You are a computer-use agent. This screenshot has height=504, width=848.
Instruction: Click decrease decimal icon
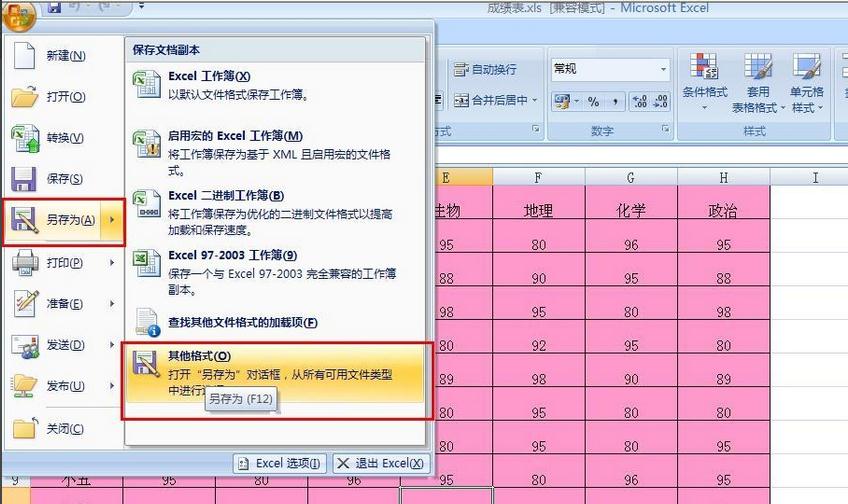[x=660, y=101]
